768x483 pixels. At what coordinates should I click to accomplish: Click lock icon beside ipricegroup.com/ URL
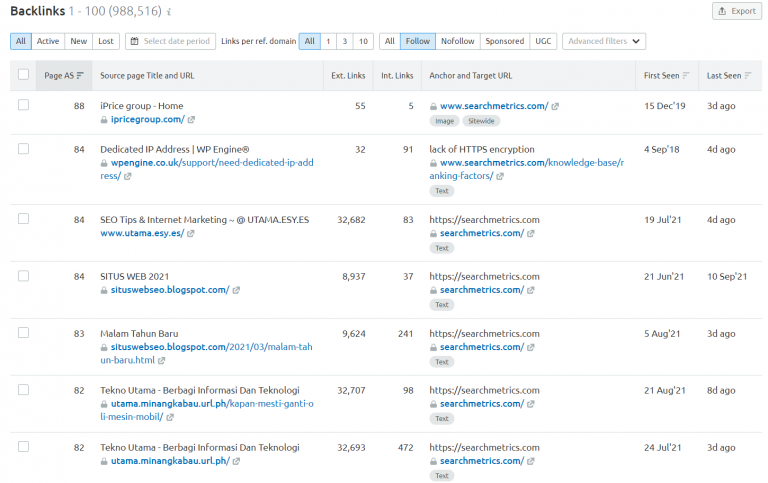(x=104, y=120)
